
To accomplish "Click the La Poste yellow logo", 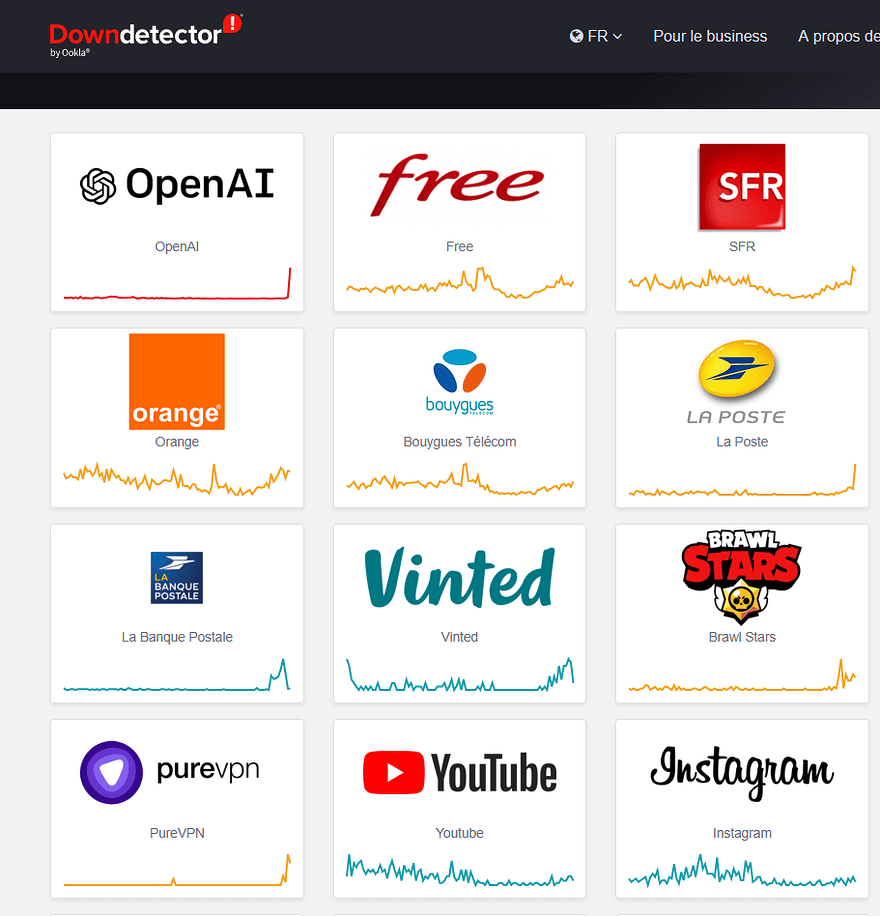I will click(x=742, y=381).
